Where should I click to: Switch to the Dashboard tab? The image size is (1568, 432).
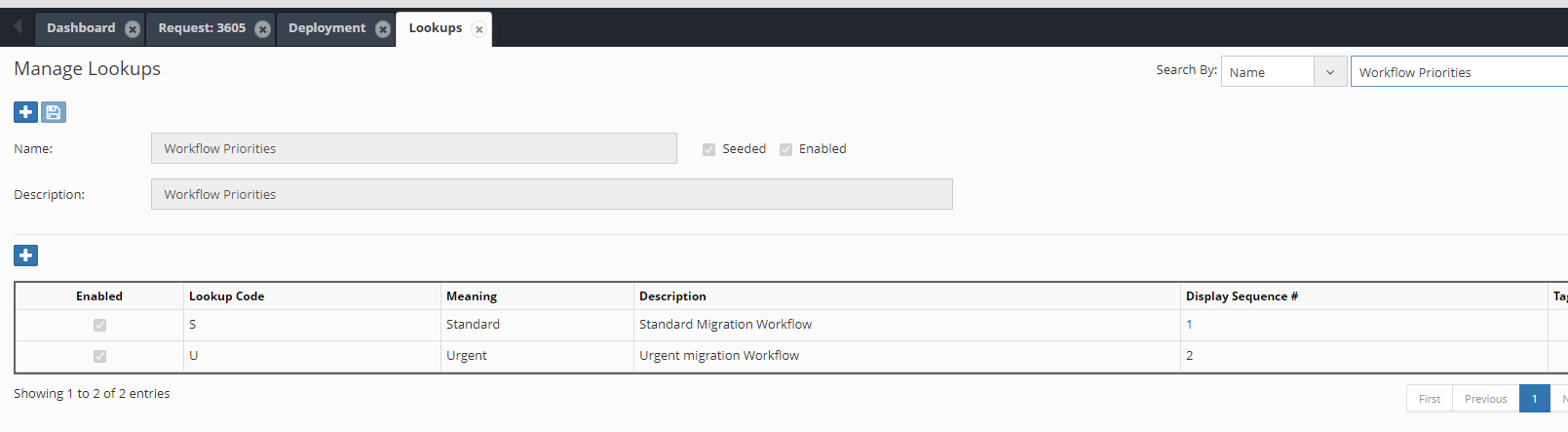pyautogui.click(x=81, y=28)
